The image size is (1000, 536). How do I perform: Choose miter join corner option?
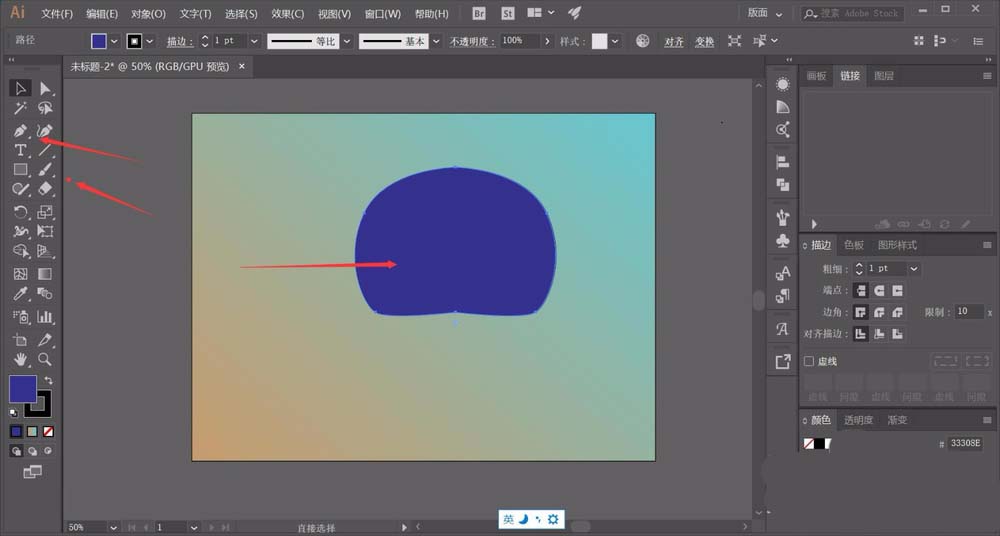click(x=861, y=312)
